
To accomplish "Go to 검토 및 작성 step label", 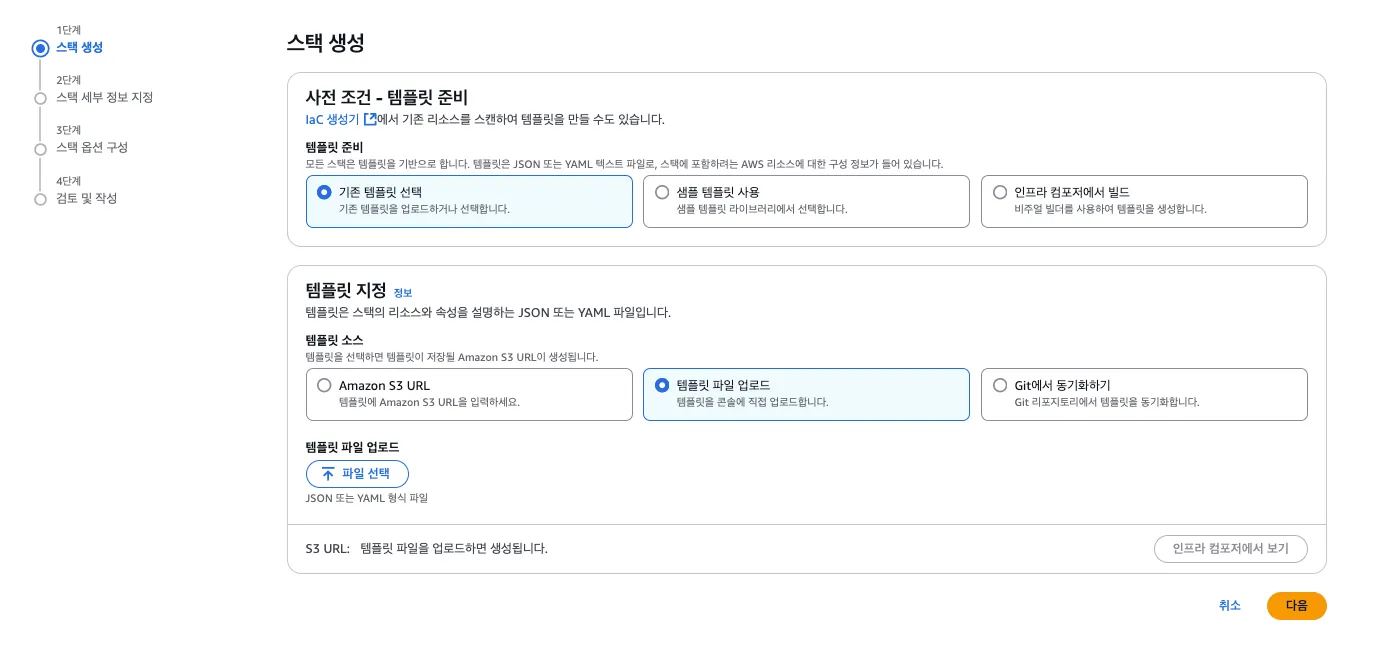I will (86, 199).
